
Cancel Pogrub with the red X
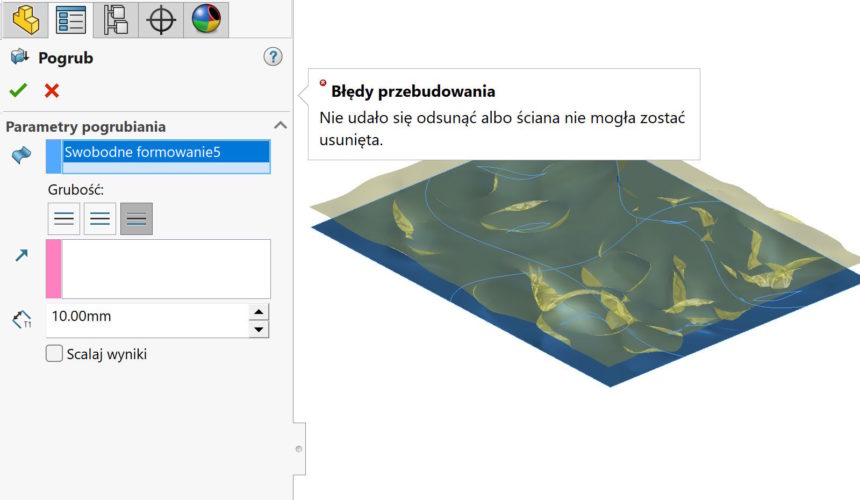tap(52, 91)
